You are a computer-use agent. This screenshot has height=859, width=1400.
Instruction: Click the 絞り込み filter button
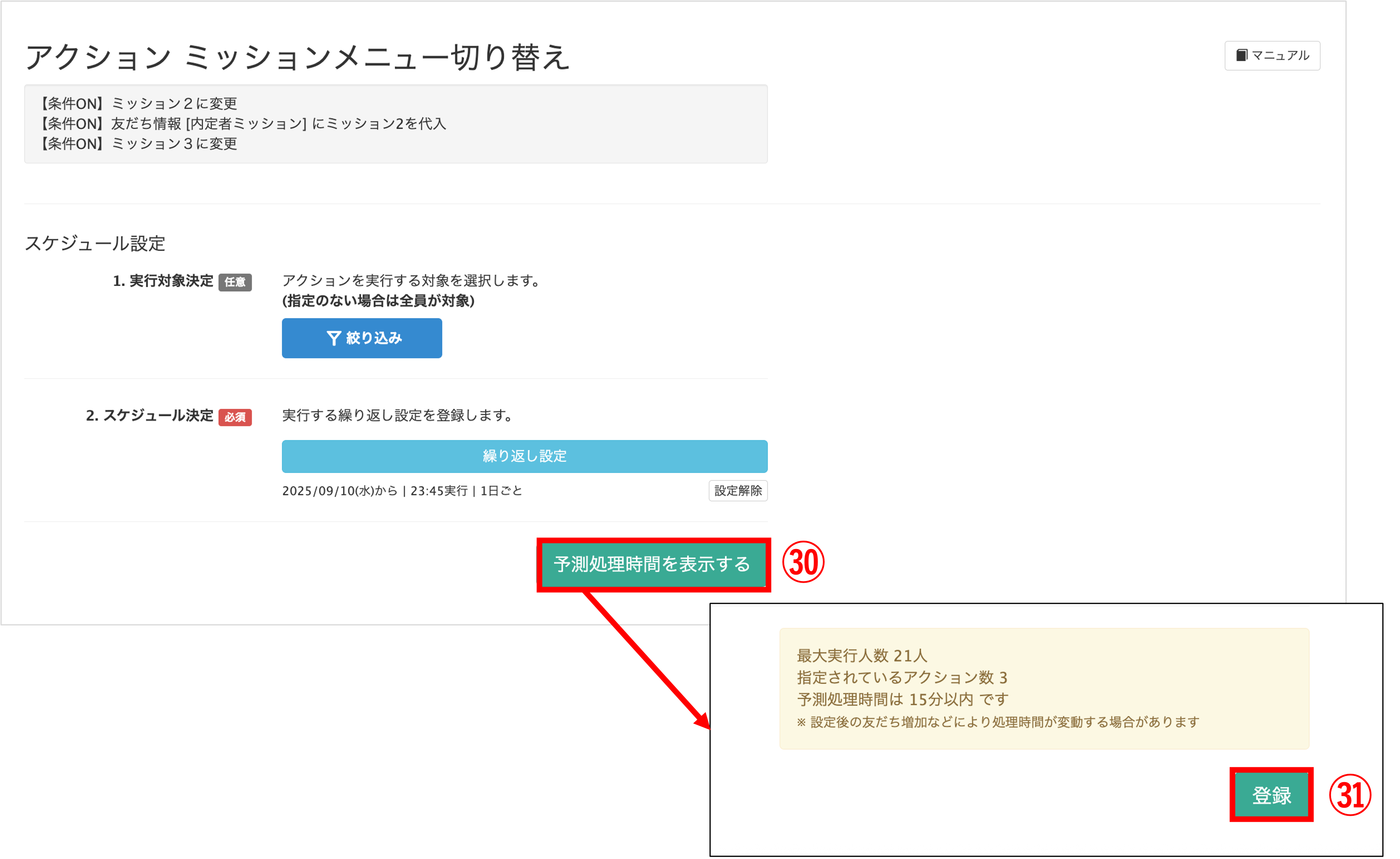362,338
